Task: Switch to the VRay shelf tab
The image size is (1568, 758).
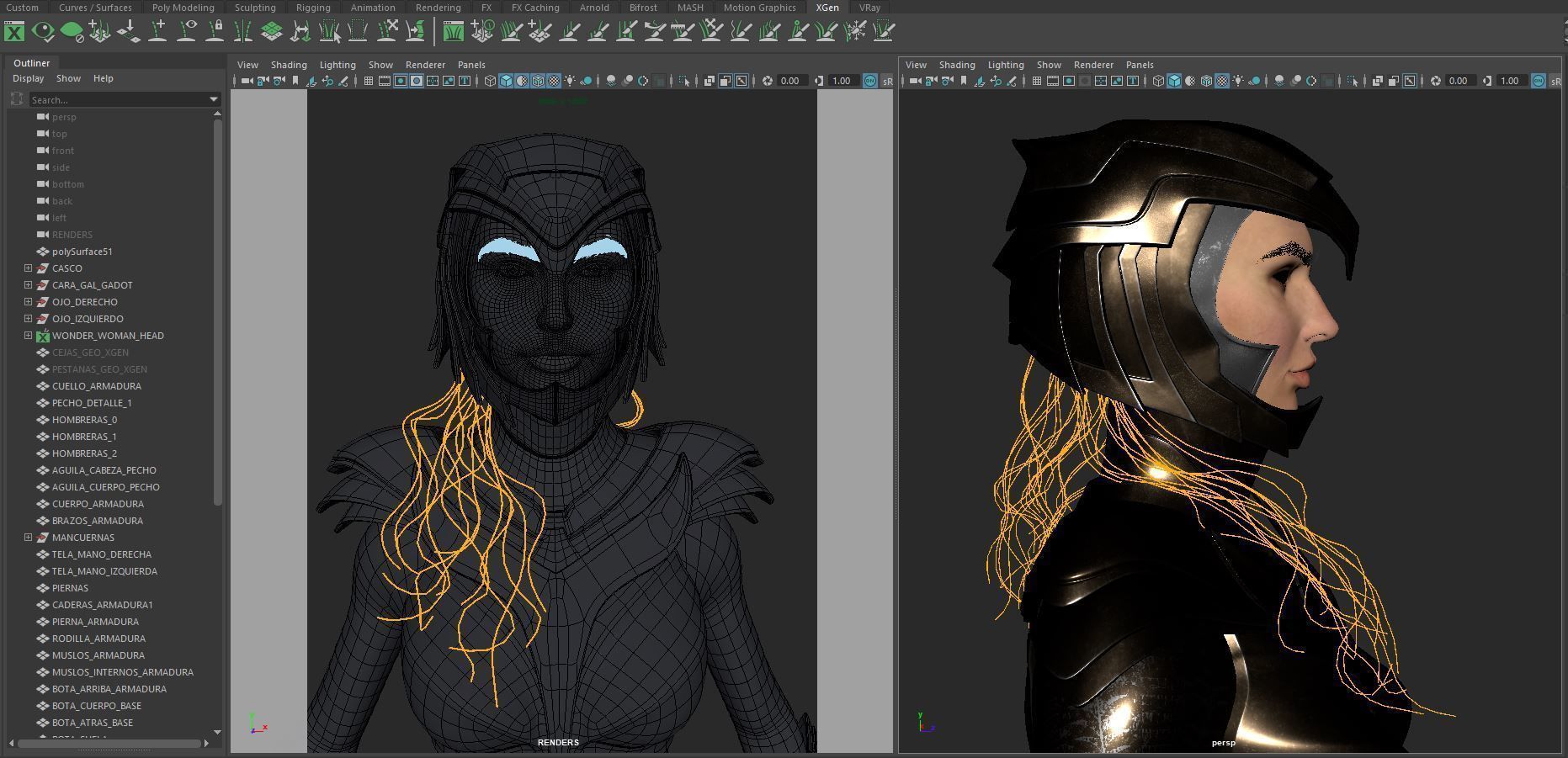Action: click(x=869, y=8)
